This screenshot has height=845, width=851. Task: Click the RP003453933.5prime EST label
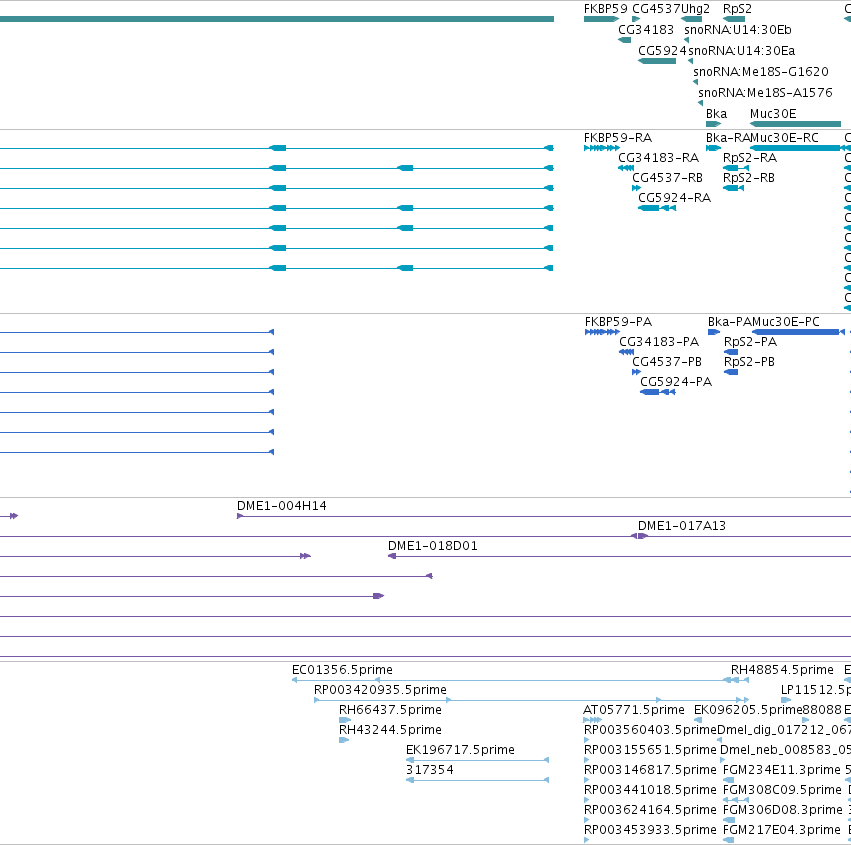point(650,830)
